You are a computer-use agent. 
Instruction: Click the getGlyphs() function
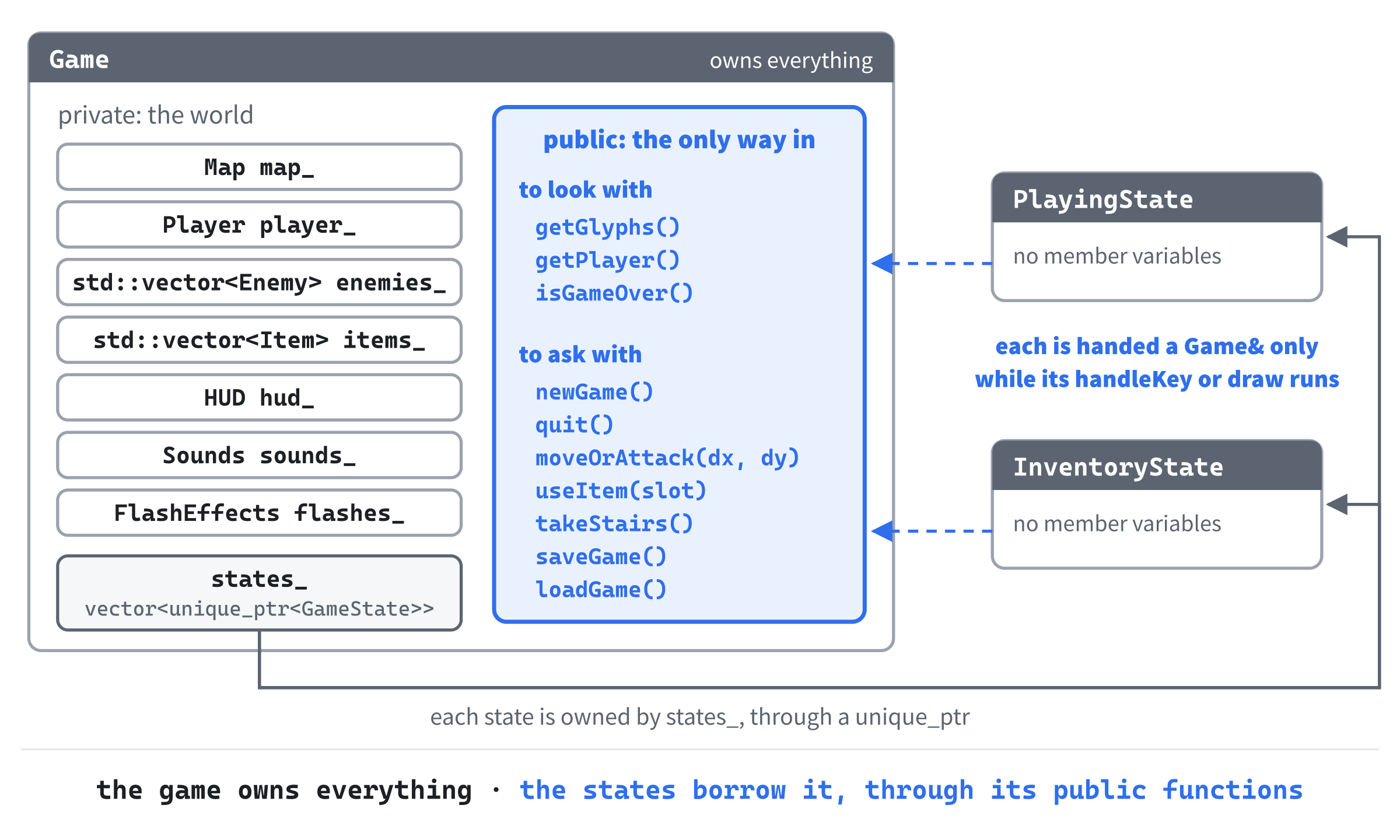point(608,227)
